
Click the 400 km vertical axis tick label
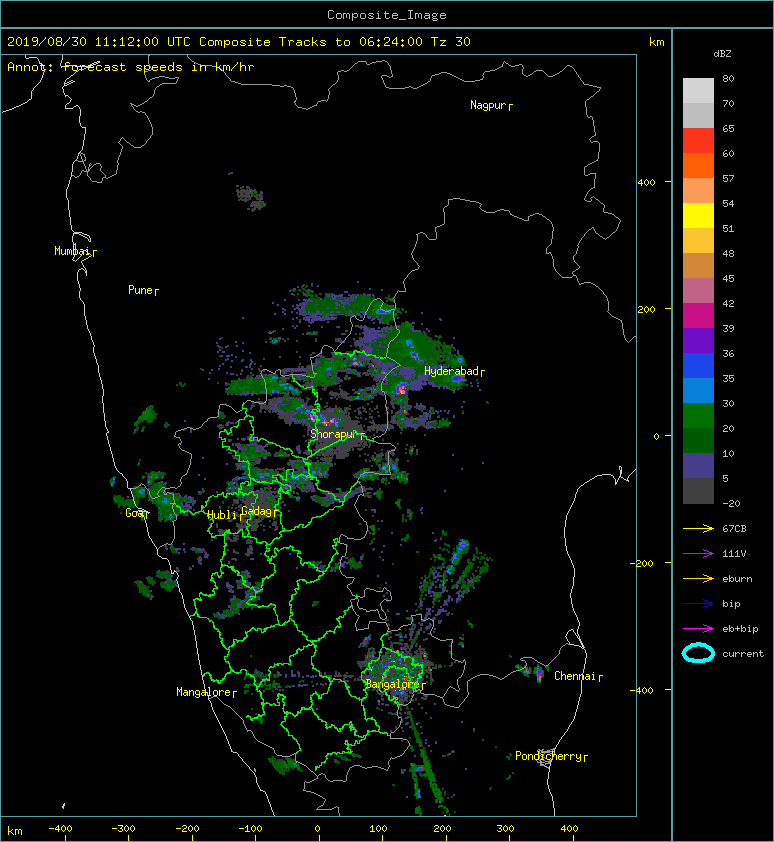pos(646,183)
